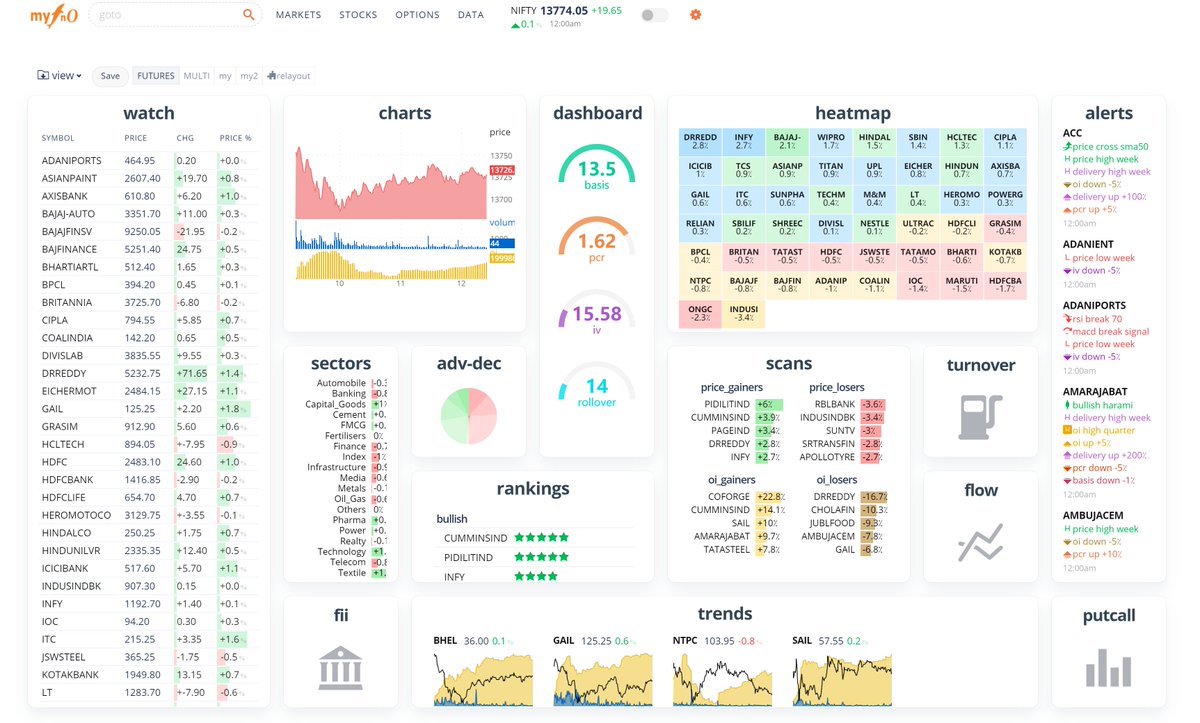Open the view dropdown
Image resolution: width=1200 pixels, height=723 pixels.
coord(60,75)
